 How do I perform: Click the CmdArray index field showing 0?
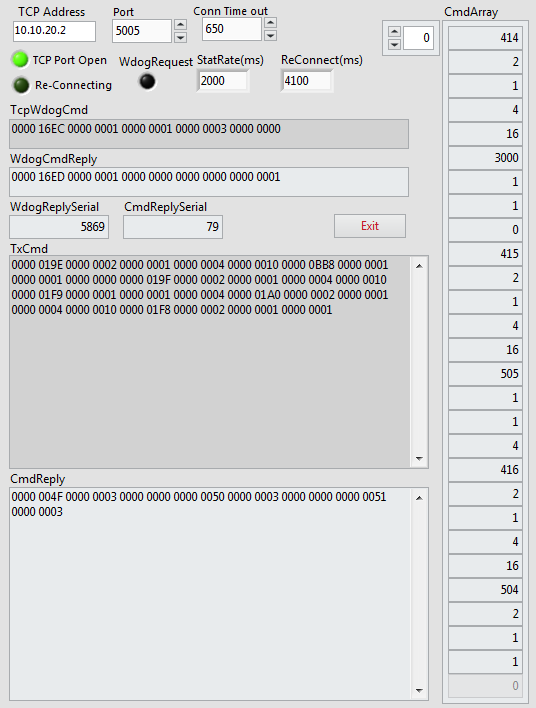coord(418,38)
